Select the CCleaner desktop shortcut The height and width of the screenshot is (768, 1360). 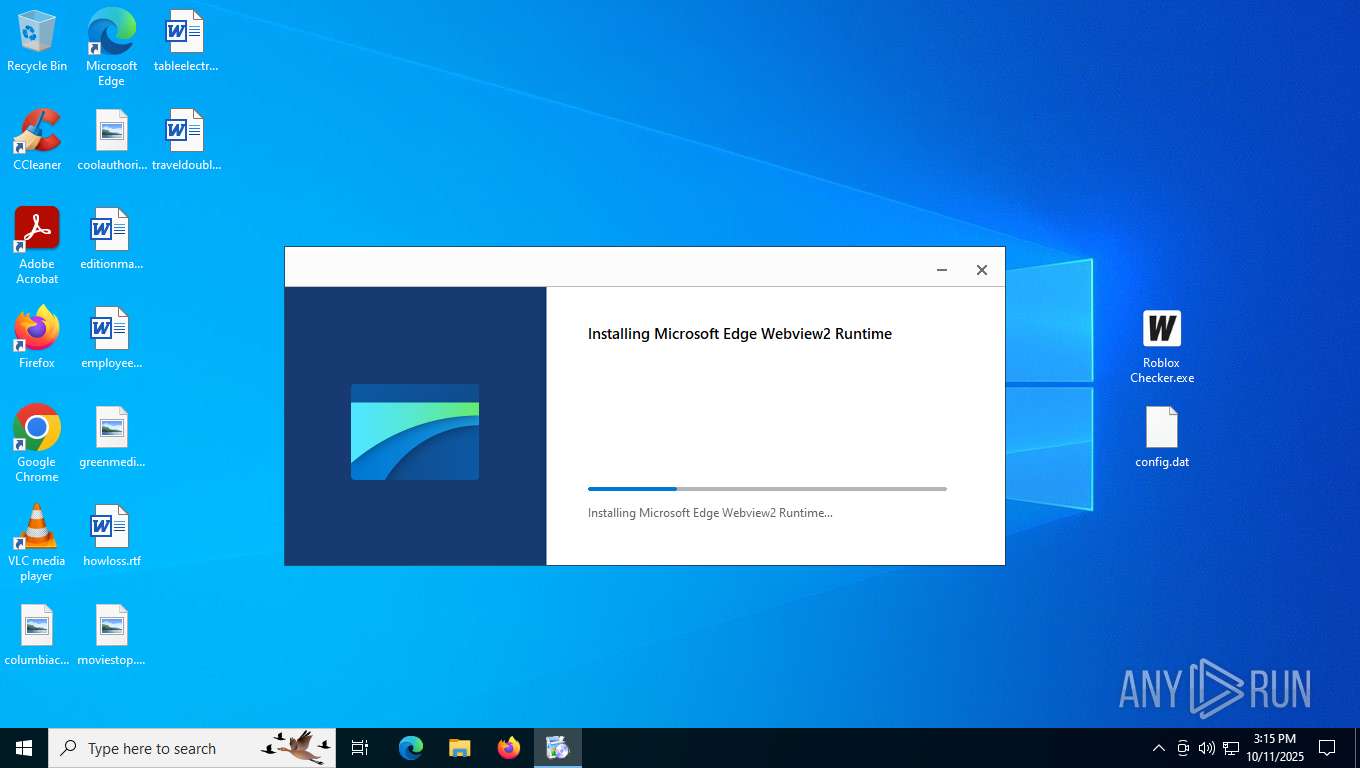coord(37,140)
